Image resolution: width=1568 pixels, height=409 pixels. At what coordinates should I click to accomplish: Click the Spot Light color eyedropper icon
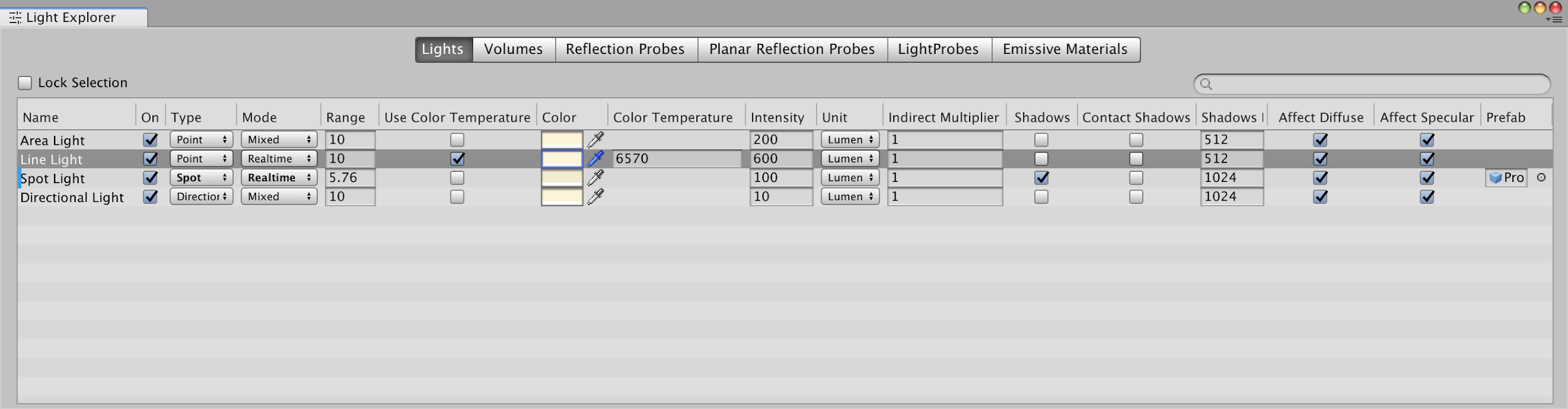(x=595, y=178)
